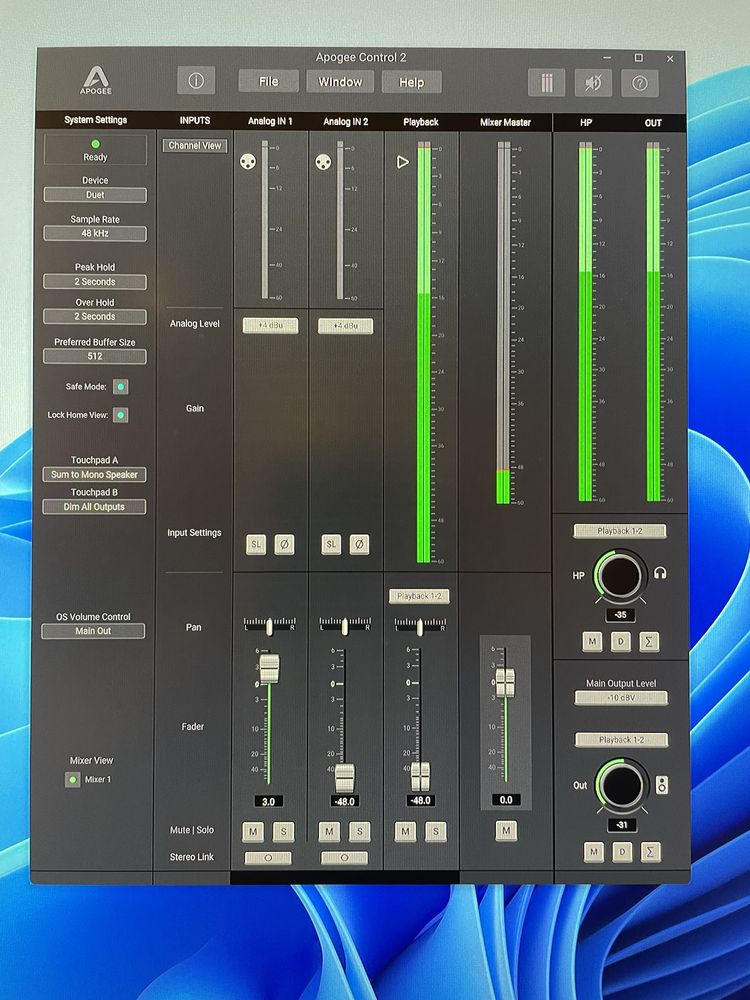
Task: Invert phase on Analog IN 2
Action: 359,544
